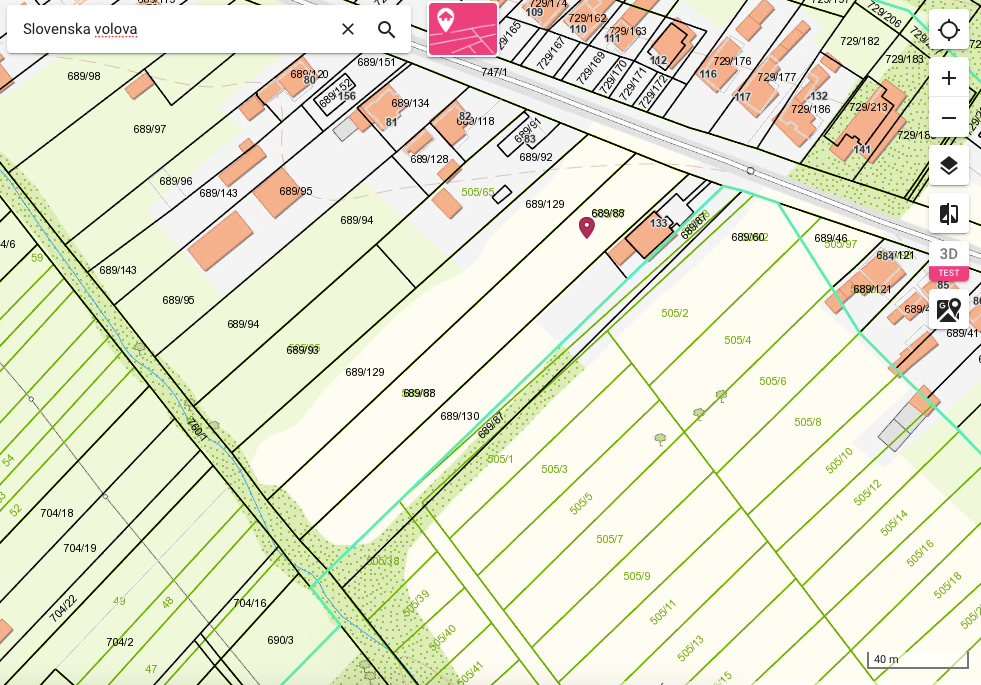
Task: Toggle the 3D TEST view
Action: coord(949,260)
